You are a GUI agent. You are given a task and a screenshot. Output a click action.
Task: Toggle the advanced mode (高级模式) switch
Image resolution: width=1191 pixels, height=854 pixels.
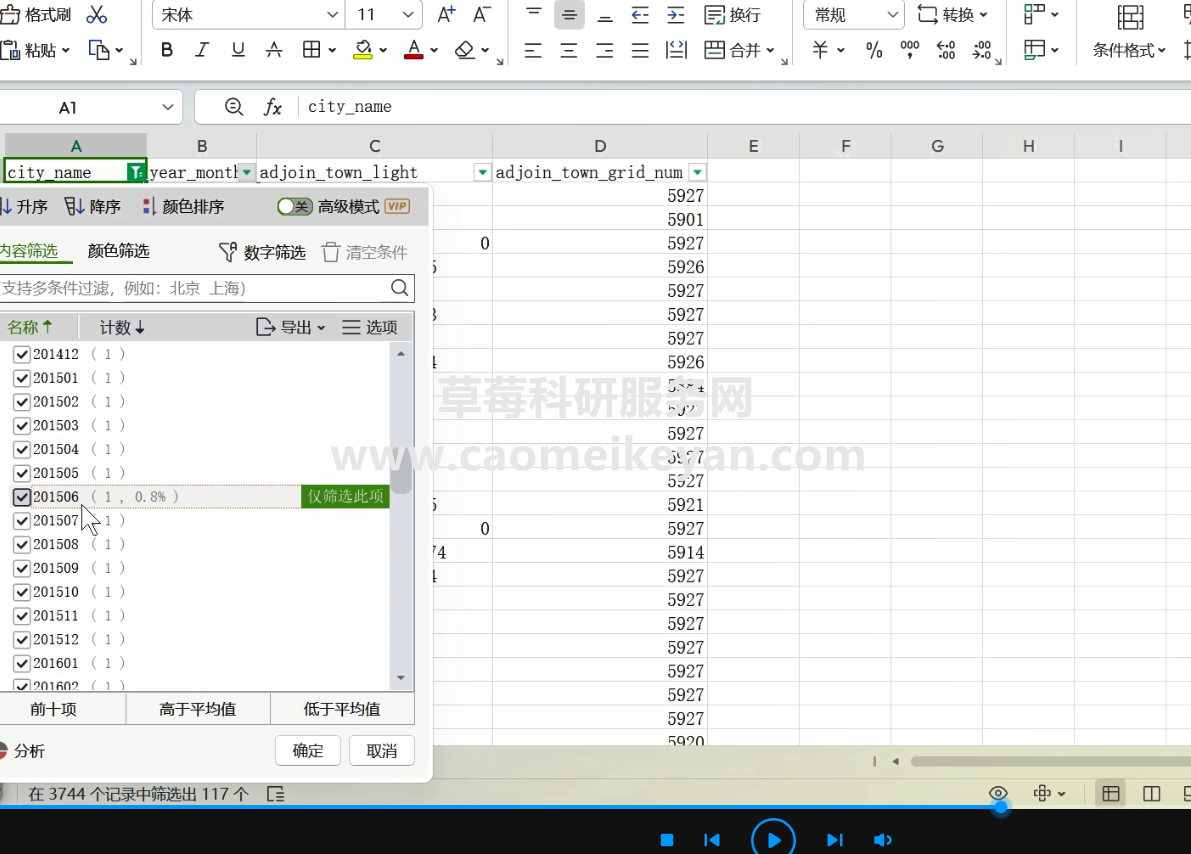pyautogui.click(x=294, y=207)
